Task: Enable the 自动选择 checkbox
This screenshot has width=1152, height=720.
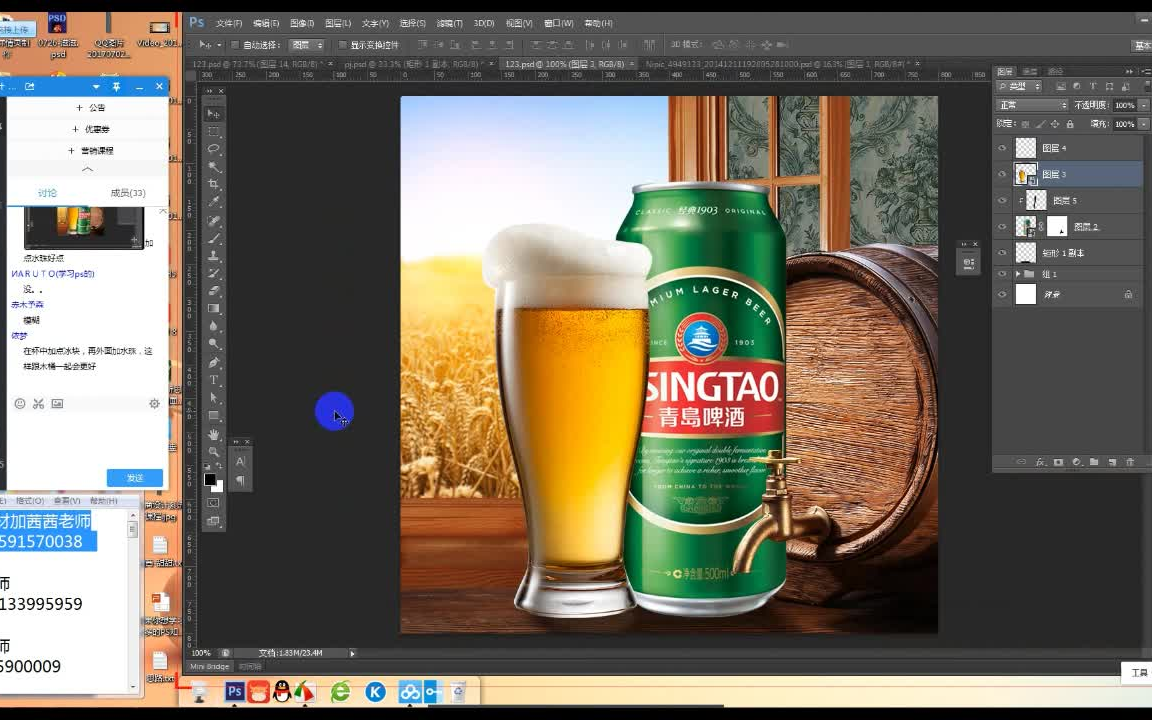Action: [x=235, y=45]
